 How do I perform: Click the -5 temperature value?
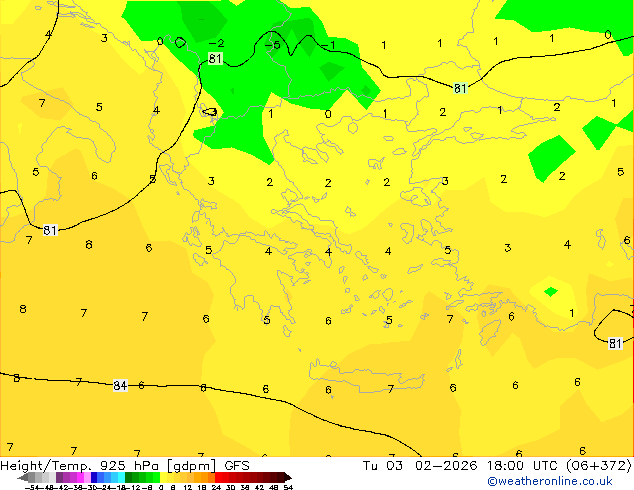point(273,45)
